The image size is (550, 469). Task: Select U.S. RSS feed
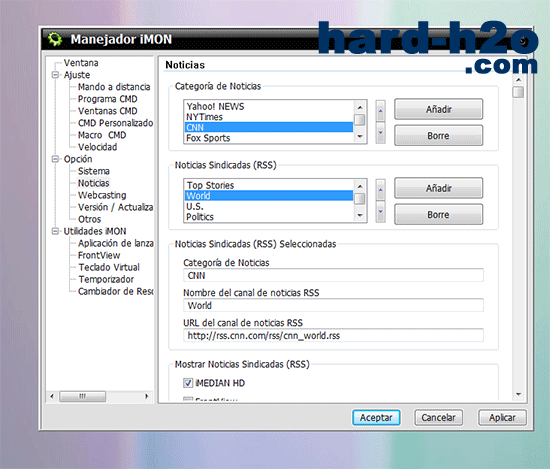pos(269,206)
